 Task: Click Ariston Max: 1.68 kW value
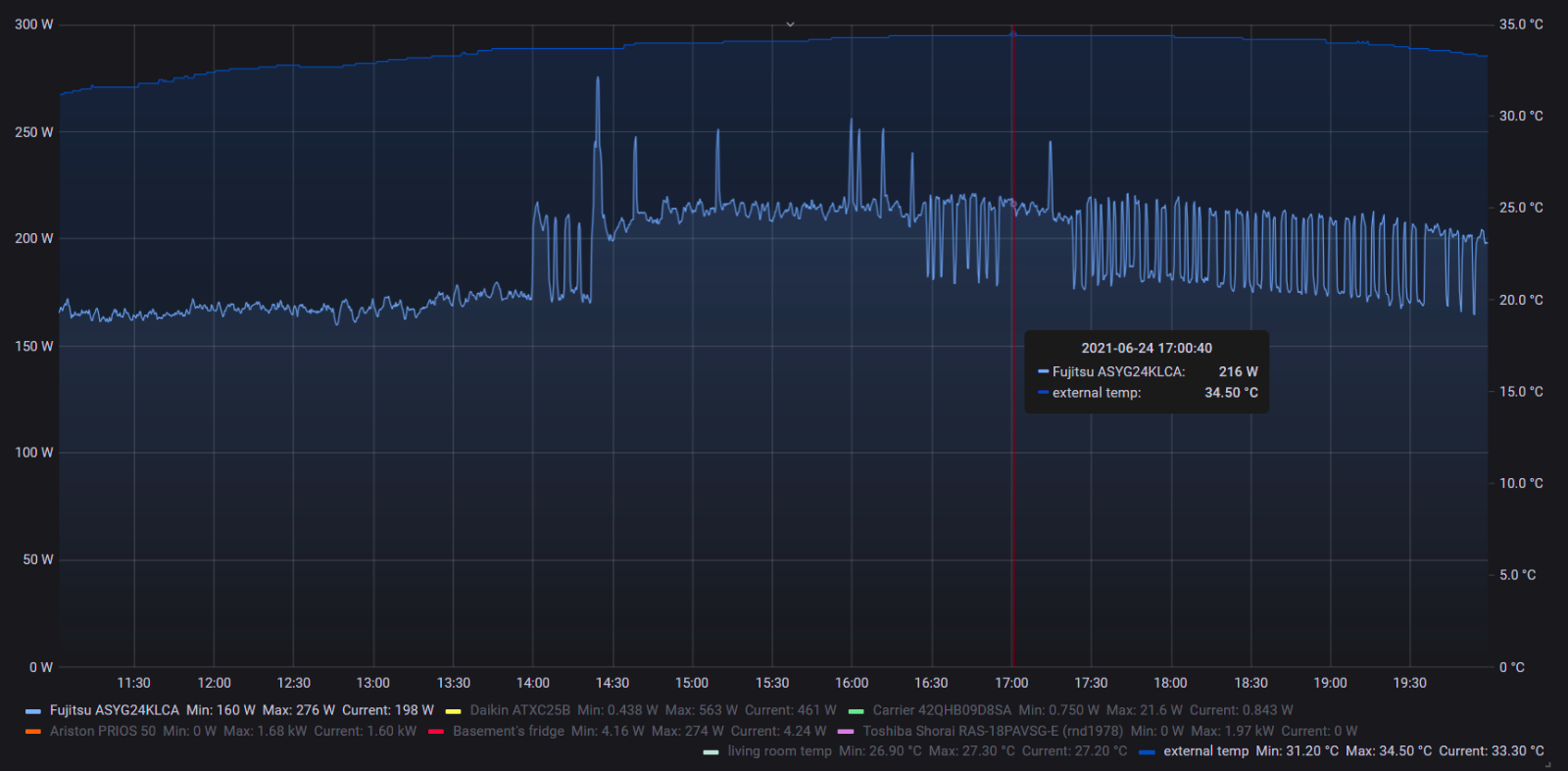tap(265, 731)
